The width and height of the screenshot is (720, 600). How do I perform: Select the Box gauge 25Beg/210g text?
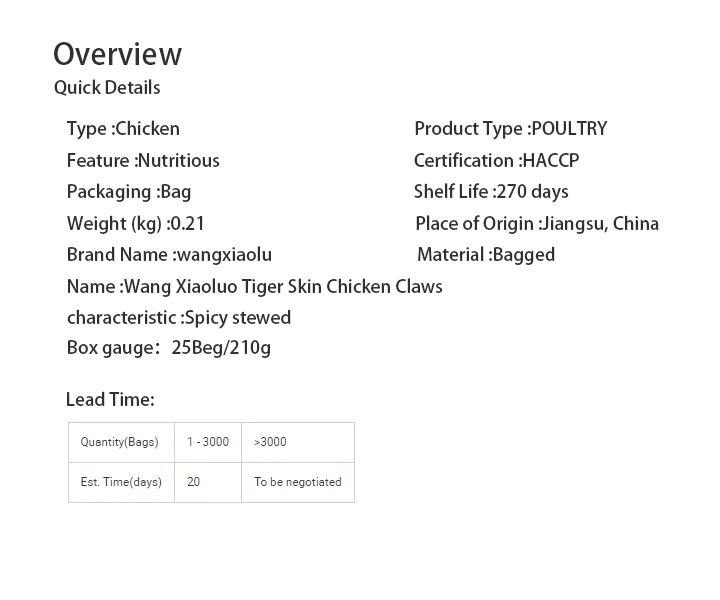click(169, 348)
